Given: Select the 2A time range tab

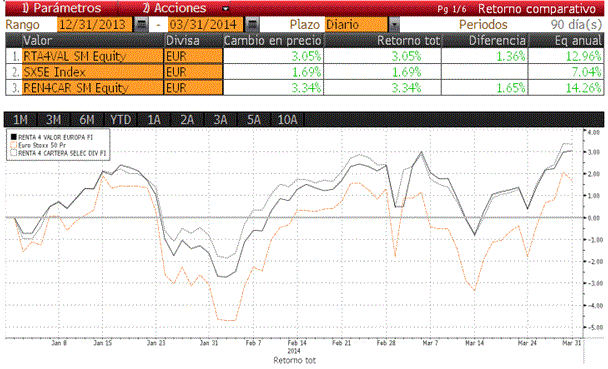Looking at the screenshot, I should [187, 120].
